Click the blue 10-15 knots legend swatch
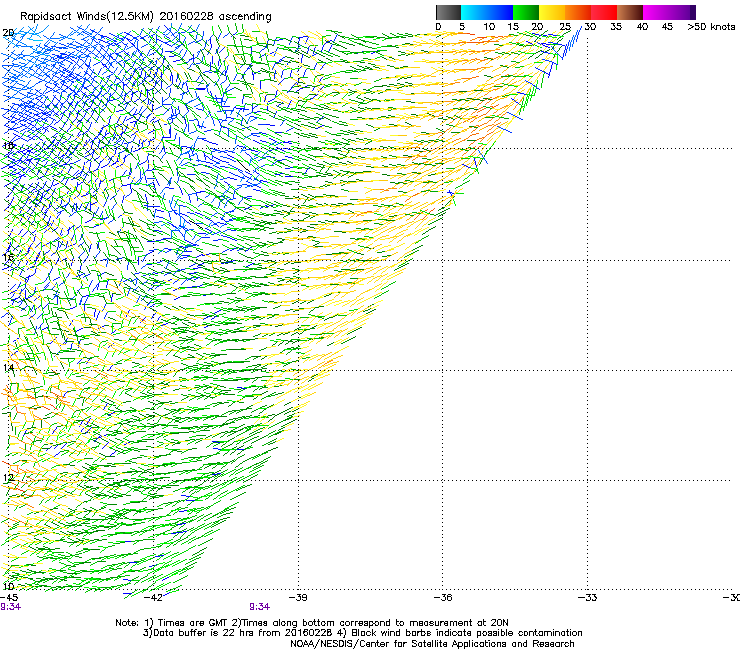This screenshot has width=740, height=650. pyautogui.click(x=500, y=12)
